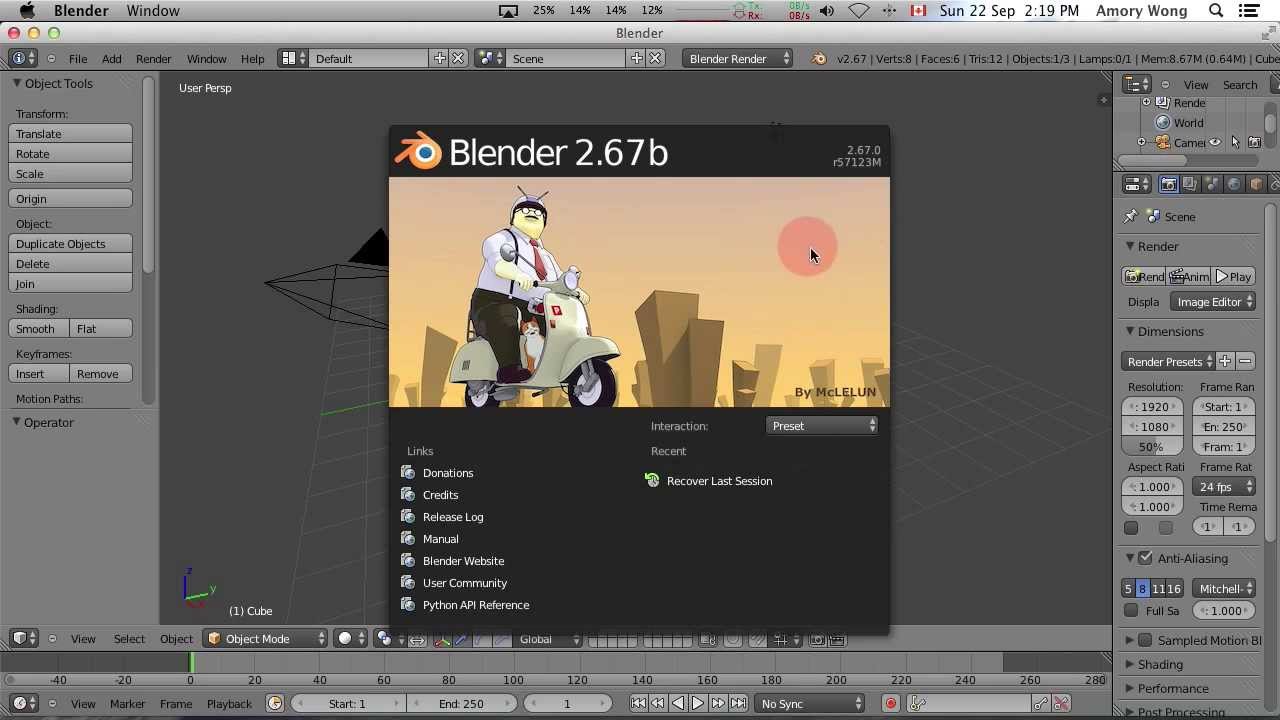Screen dimensions: 1280x720
Task: Open the Image Editor display dropdown
Action: click(1214, 302)
